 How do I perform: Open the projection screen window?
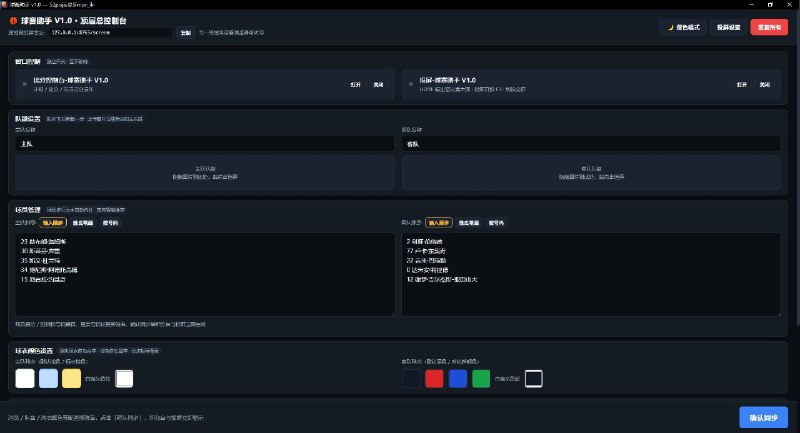pos(742,85)
